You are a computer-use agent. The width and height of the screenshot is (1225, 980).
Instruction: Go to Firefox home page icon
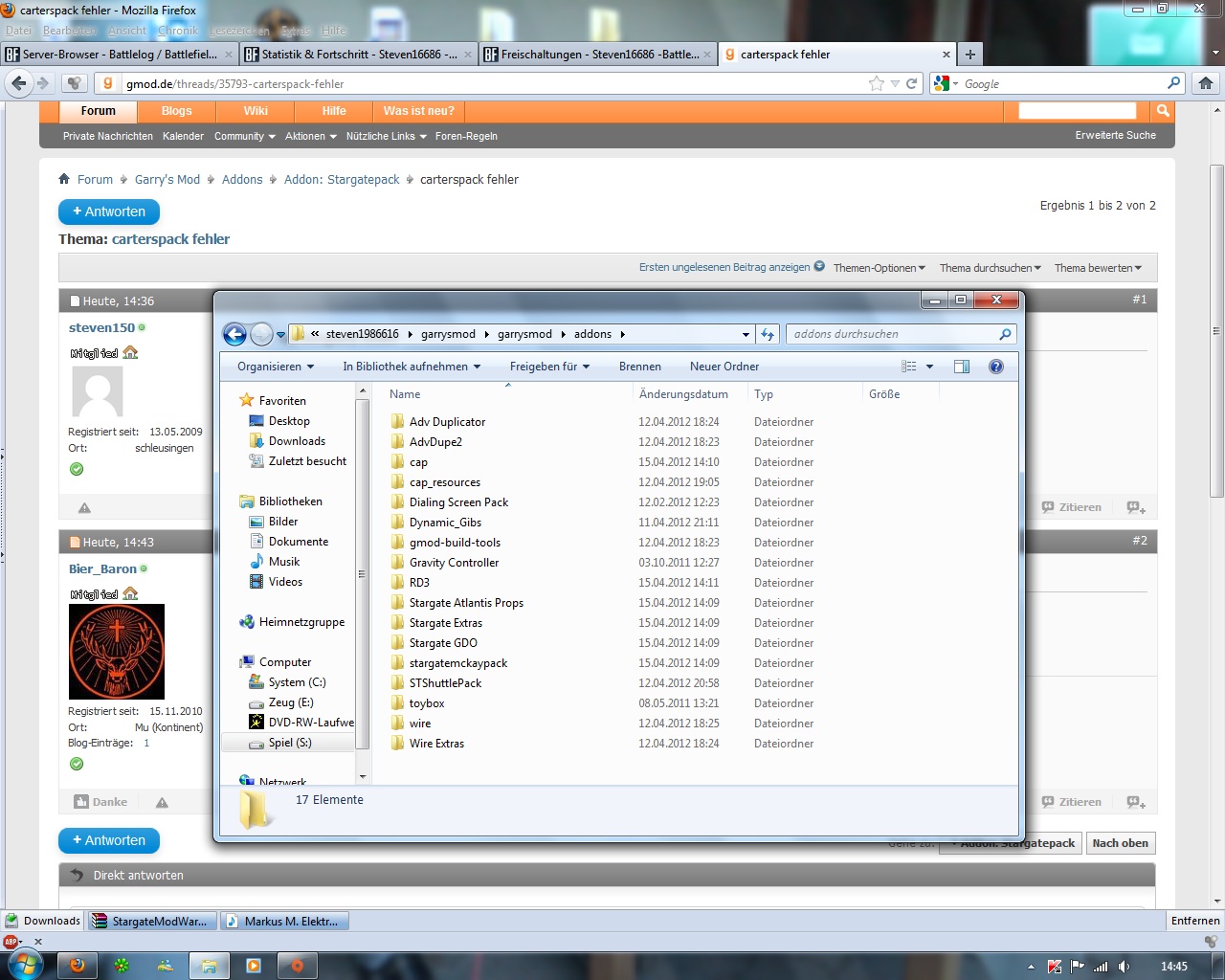point(1206,83)
